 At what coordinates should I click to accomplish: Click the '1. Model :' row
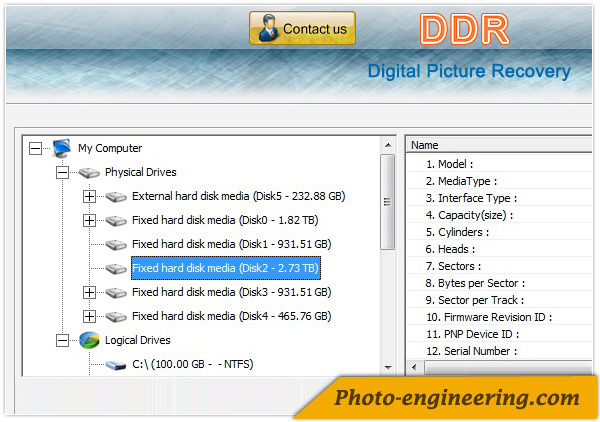499,164
